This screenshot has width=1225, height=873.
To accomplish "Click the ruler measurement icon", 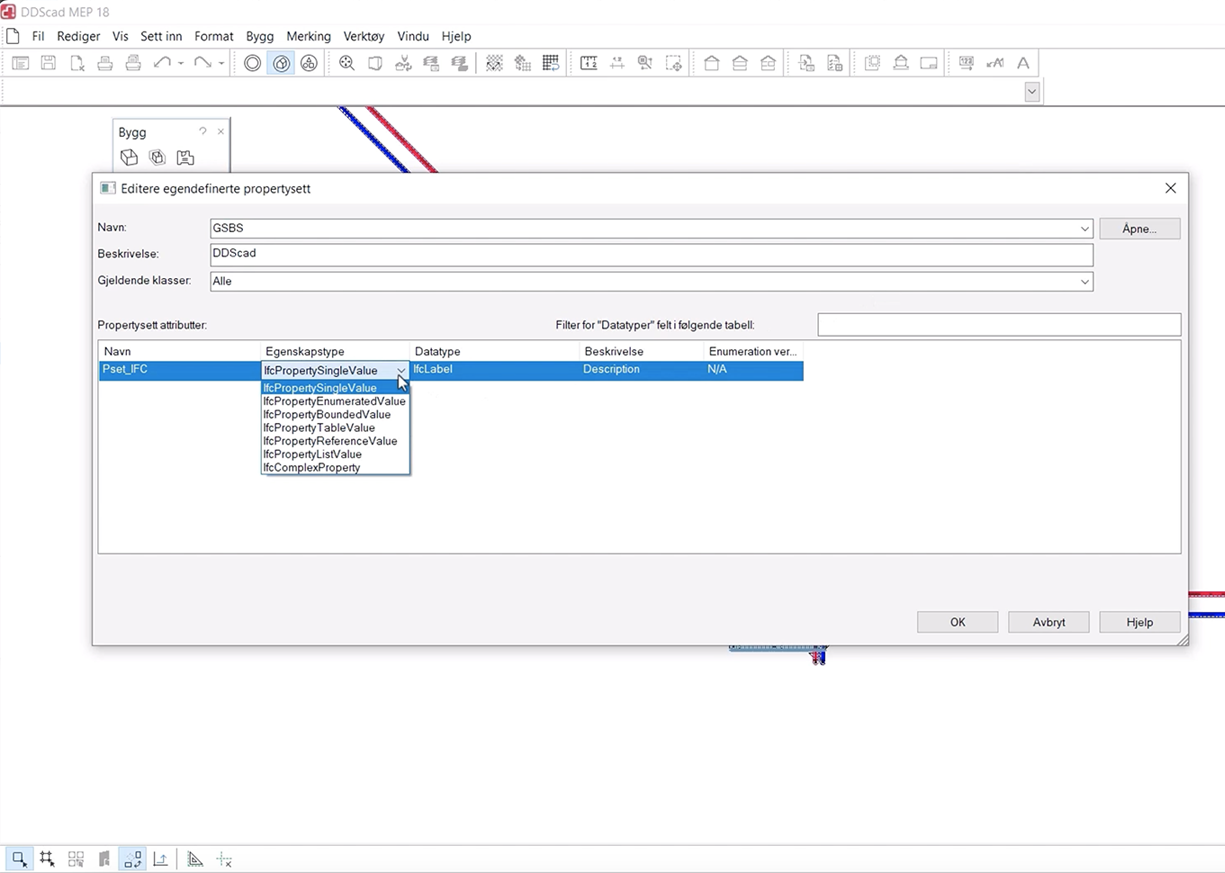I will [x=589, y=63].
